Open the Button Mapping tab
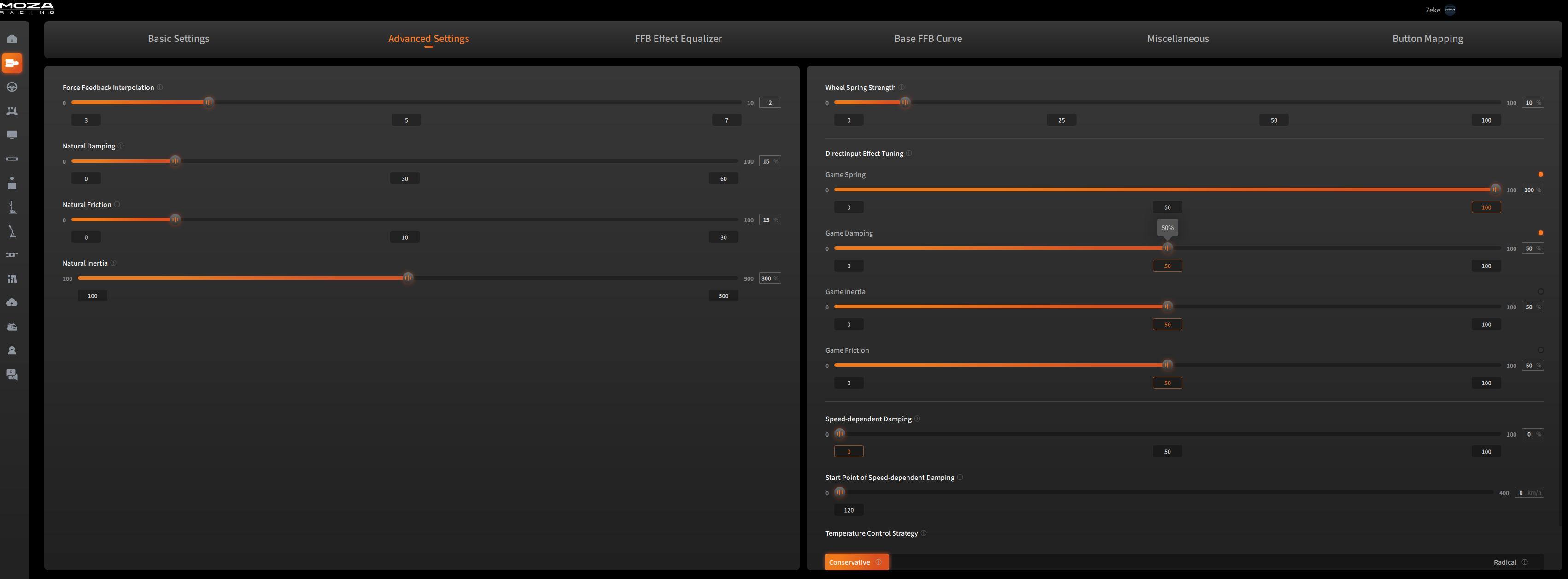The image size is (1568, 579). pyautogui.click(x=1428, y=38)
